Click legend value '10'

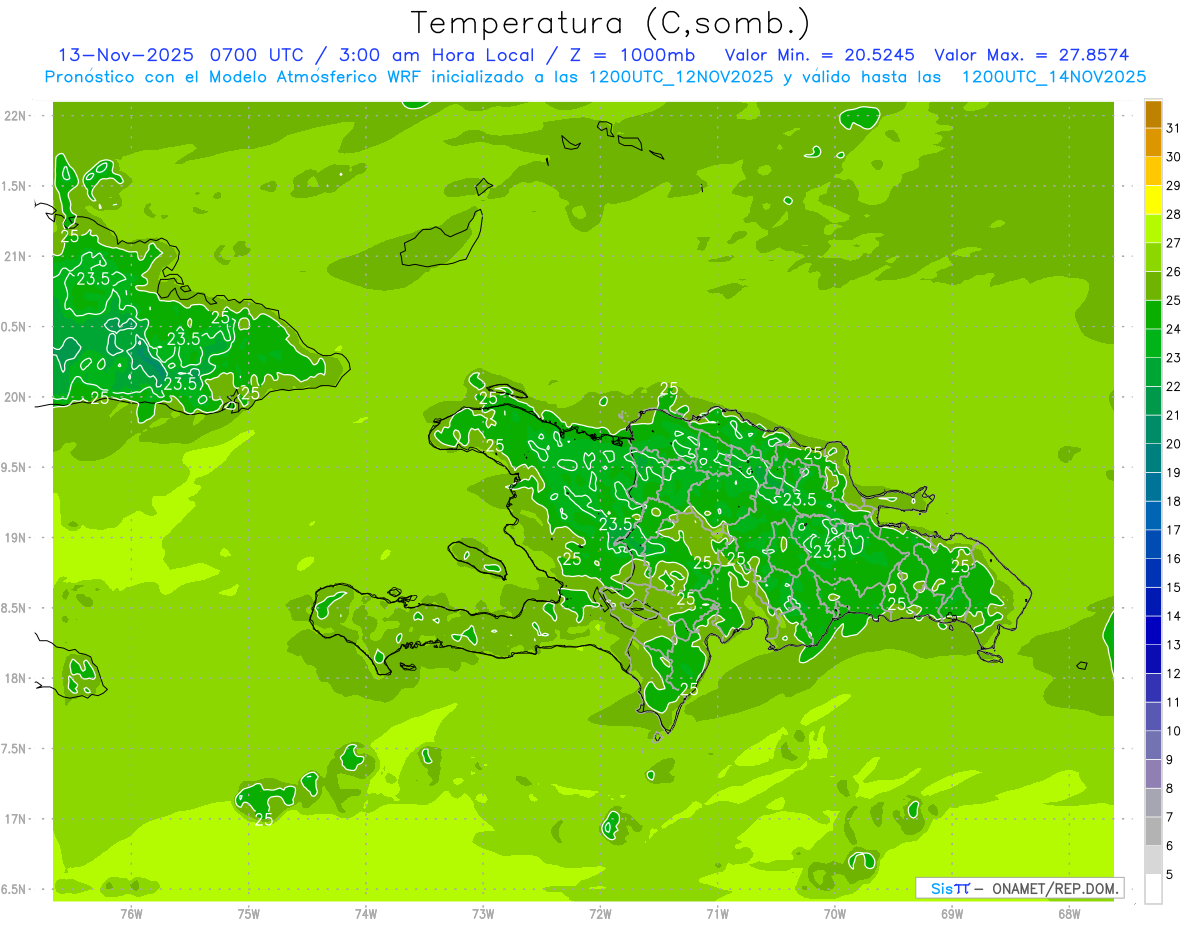(x=1174, y=731)
